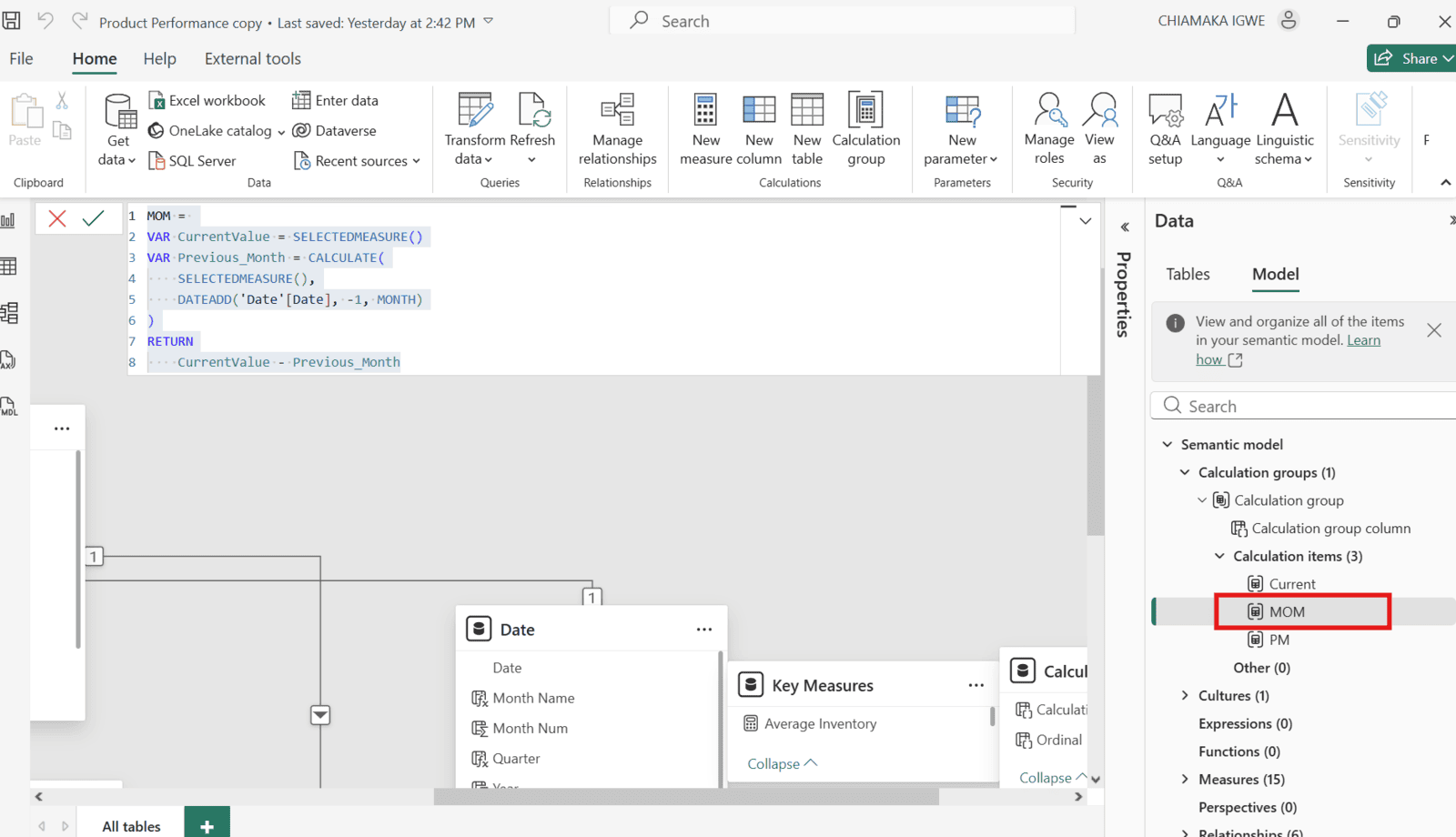
Task: Expand the Measures (15) node
Action: coord(1185,779)
